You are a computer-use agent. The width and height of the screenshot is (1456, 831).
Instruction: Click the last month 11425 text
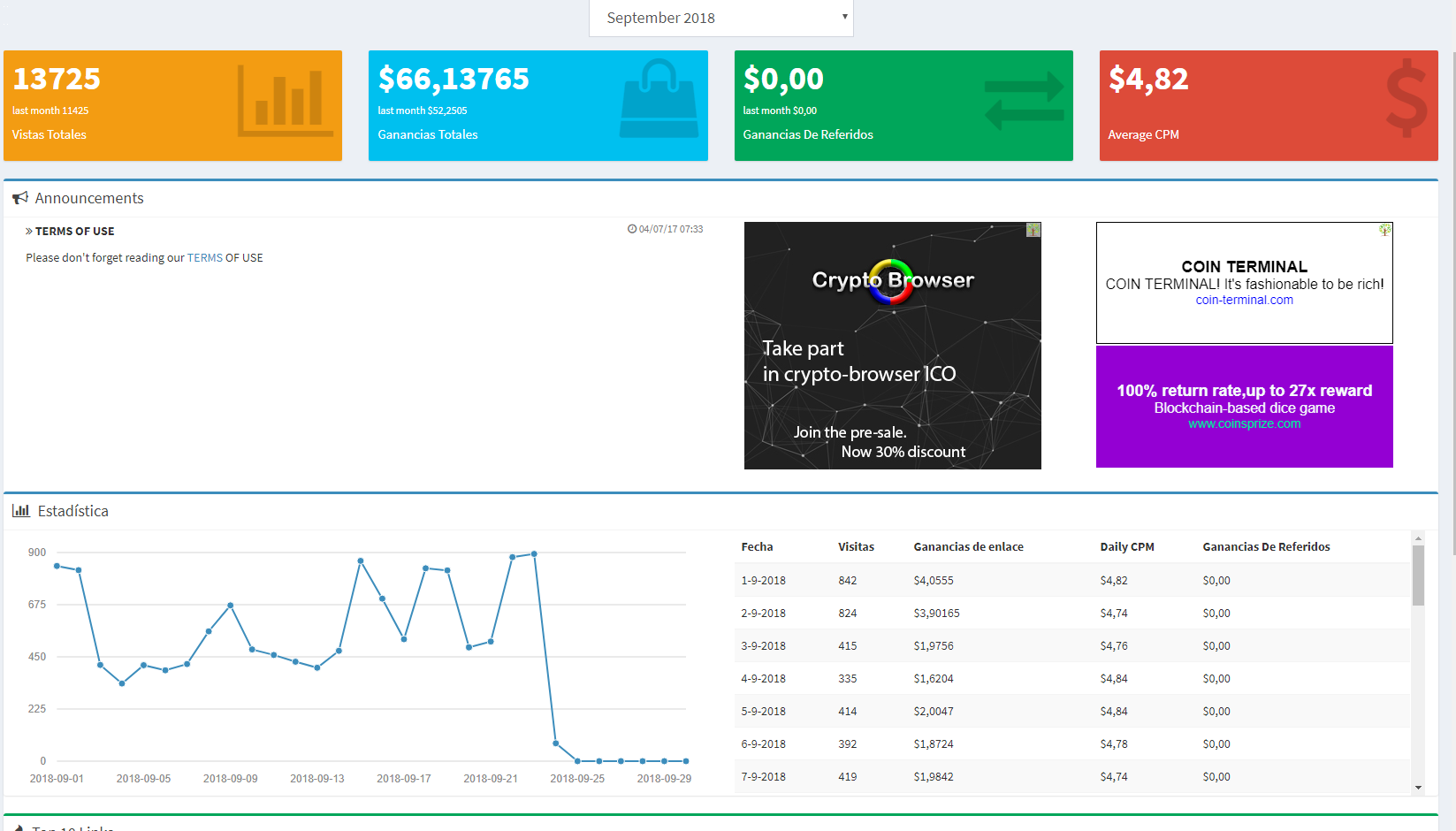pyautogui.click(x=50, y=111)
